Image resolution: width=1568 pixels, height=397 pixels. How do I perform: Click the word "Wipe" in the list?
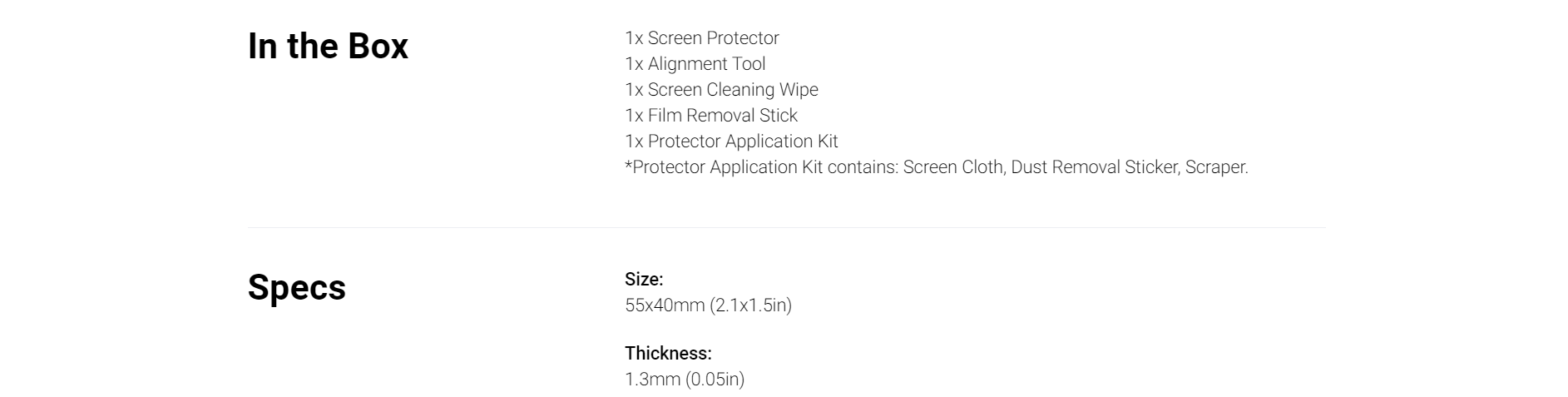point(799,90)
